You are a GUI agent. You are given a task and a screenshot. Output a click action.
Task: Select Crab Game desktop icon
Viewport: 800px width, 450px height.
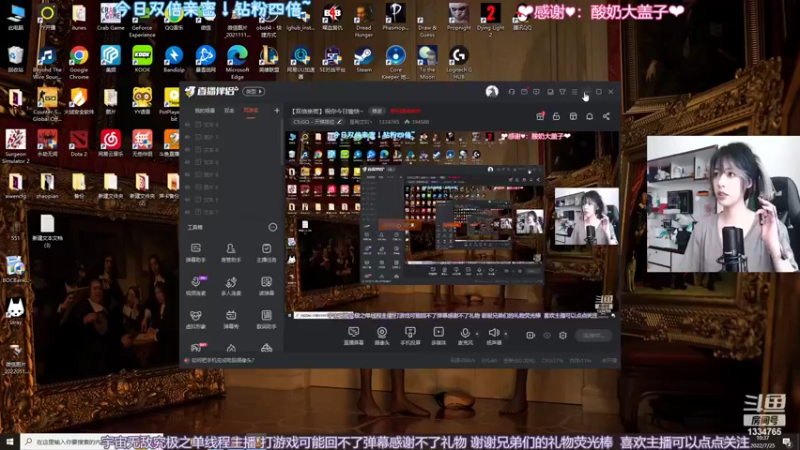(x=110, y=17)
